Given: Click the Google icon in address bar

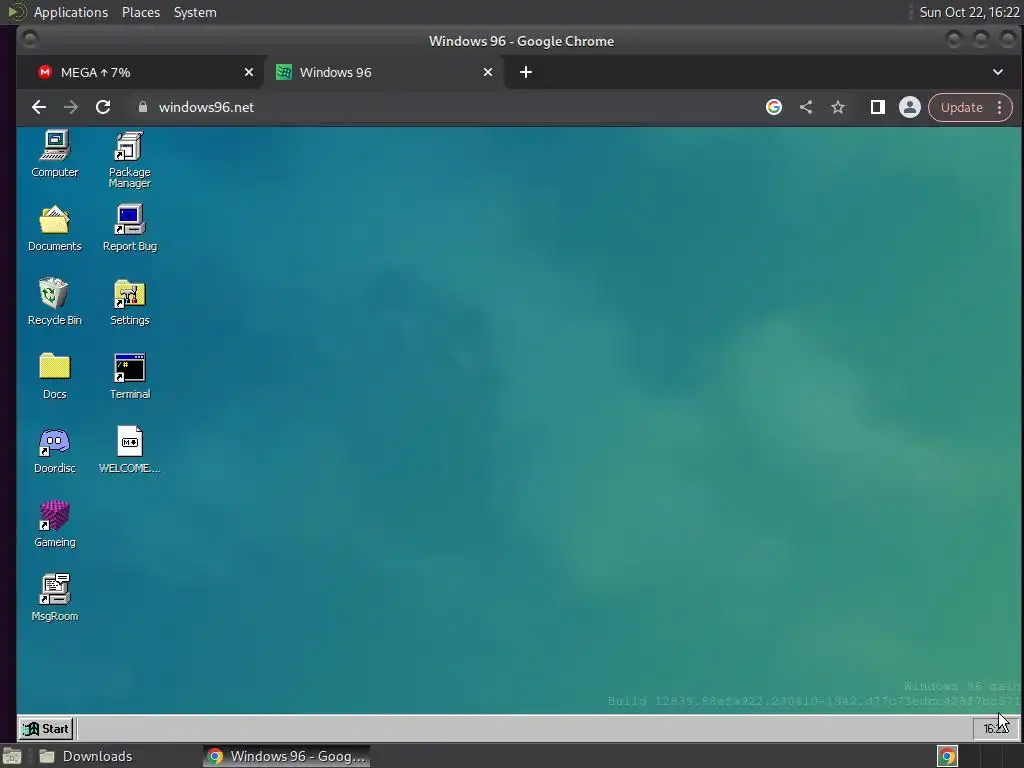Looking at the screenshot, I should [774, 107].
